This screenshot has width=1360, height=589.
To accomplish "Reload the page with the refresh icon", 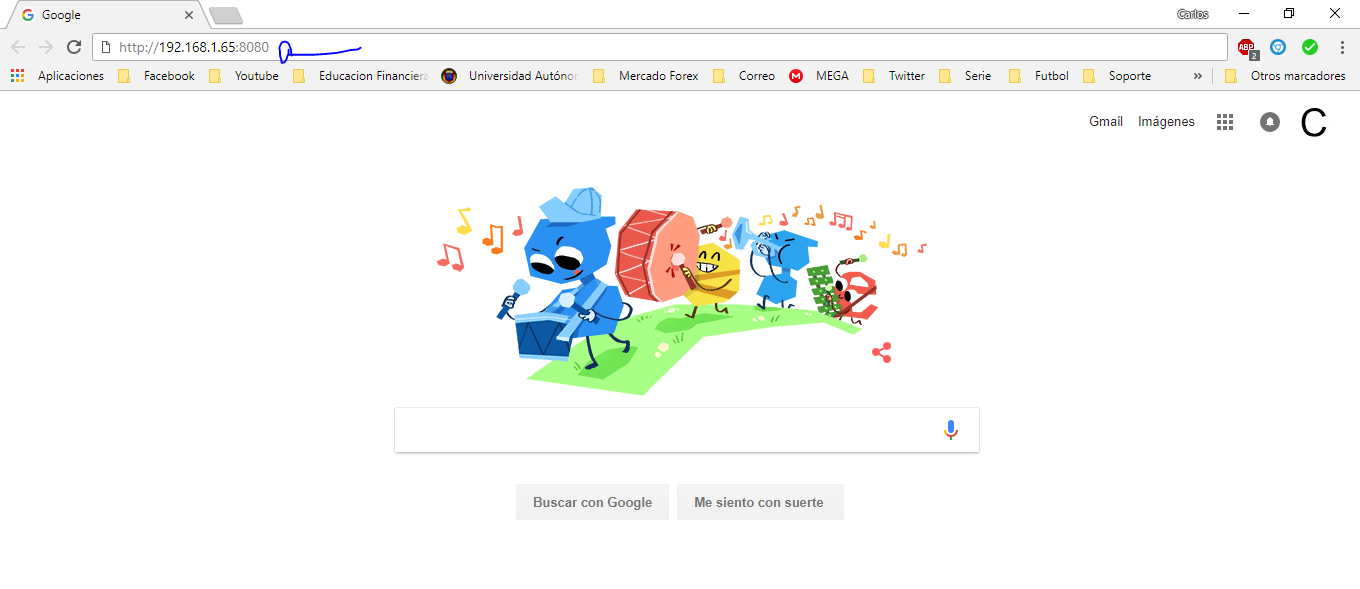I will click(x=73, y=47).
